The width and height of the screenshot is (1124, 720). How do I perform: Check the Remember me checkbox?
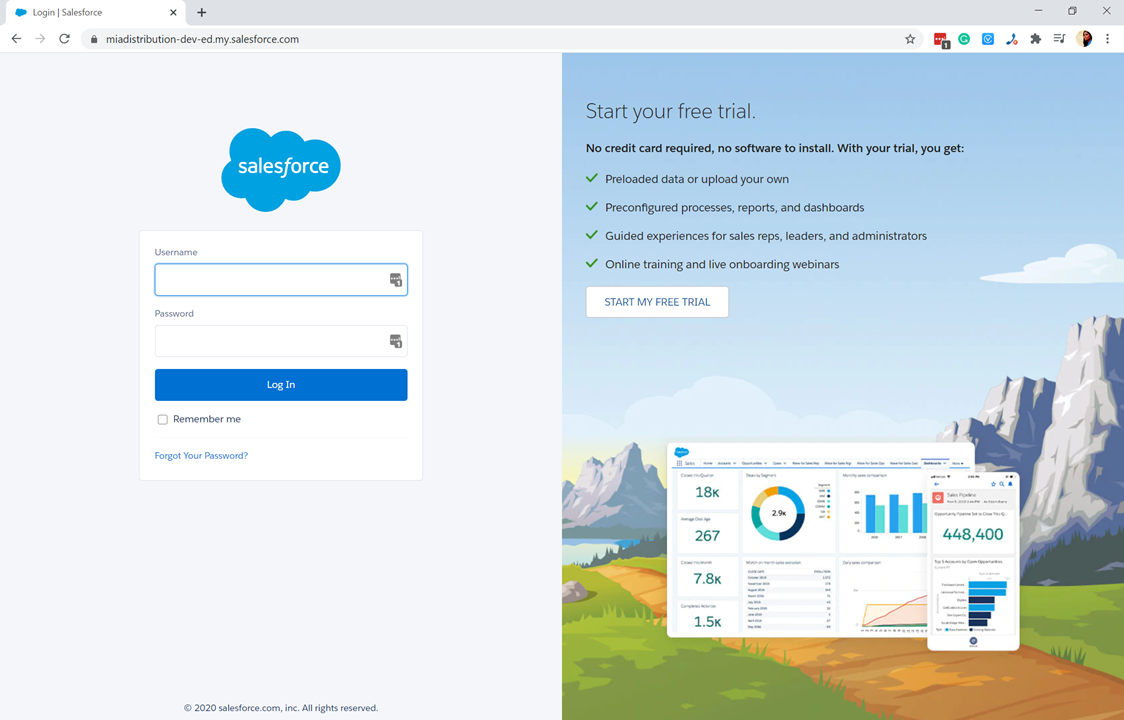coord(163,420)
